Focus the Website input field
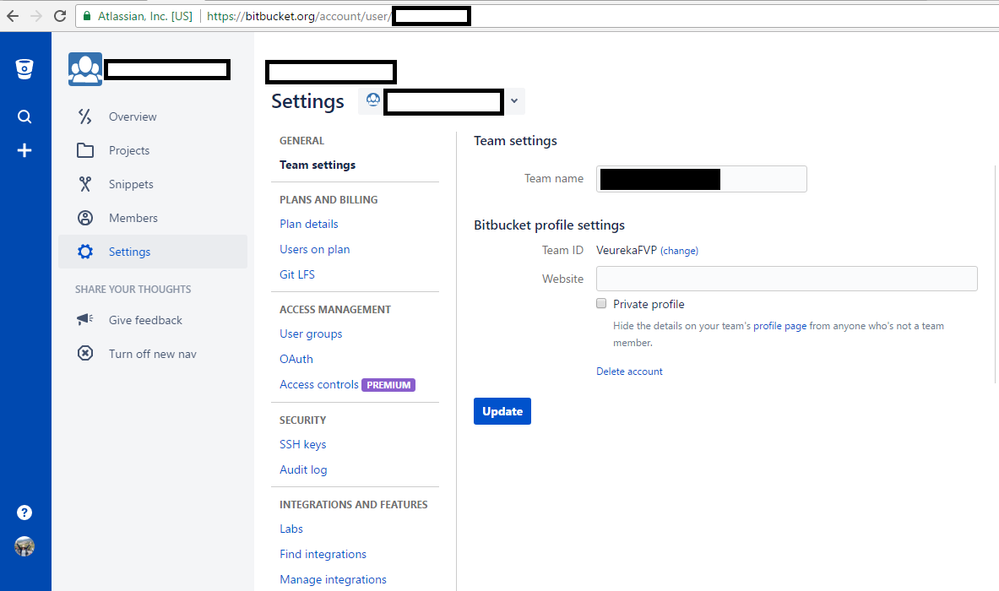The image size is (999, 591). click(787, 279)
